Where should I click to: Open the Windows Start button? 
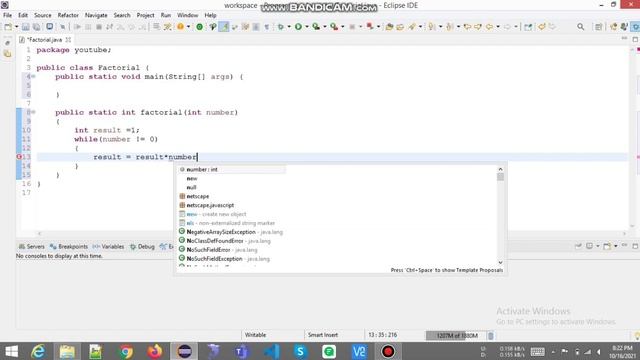click(x=11, y=351)
